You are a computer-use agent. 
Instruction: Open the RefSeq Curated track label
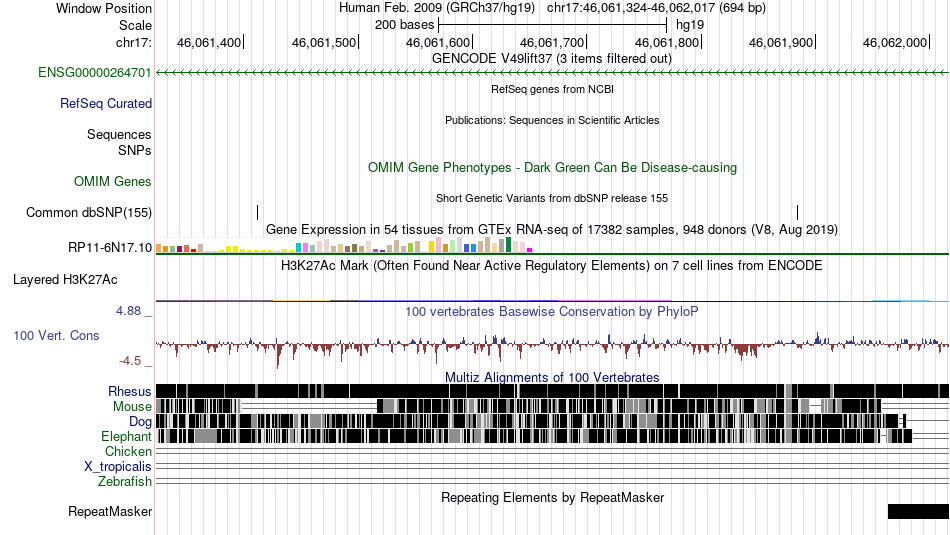pos(106,104)
